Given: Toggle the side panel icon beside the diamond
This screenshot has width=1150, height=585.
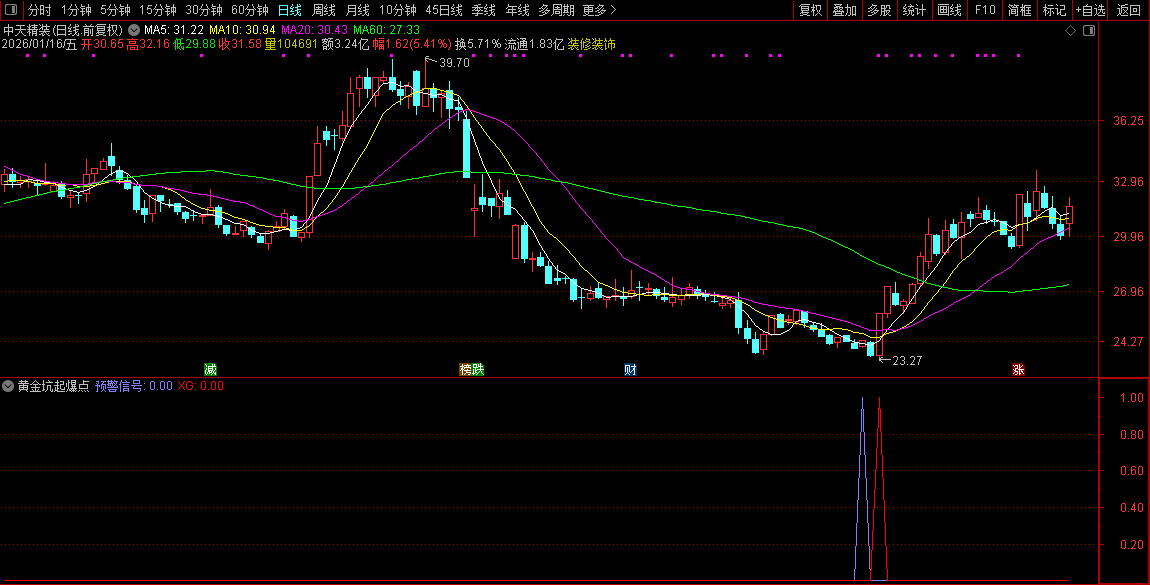Looking at the screenshot, I should click(x=1089, y=30).
